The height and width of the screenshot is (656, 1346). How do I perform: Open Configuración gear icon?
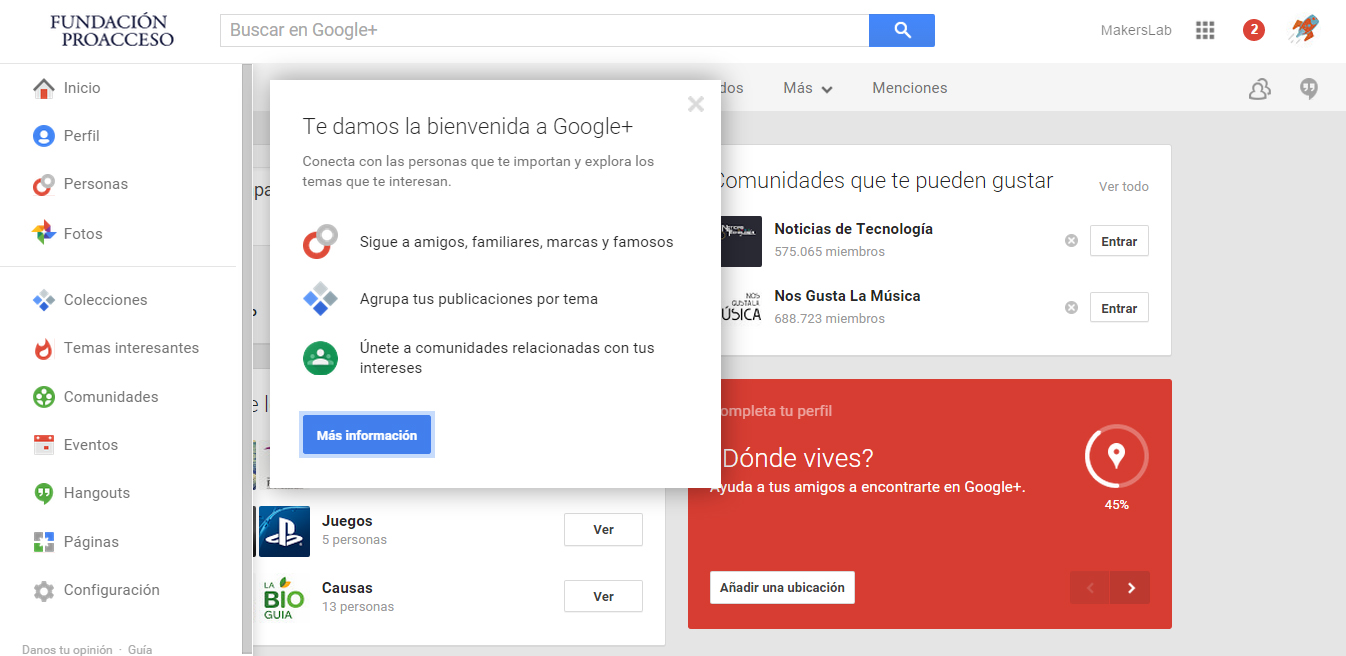click(43, 590)
